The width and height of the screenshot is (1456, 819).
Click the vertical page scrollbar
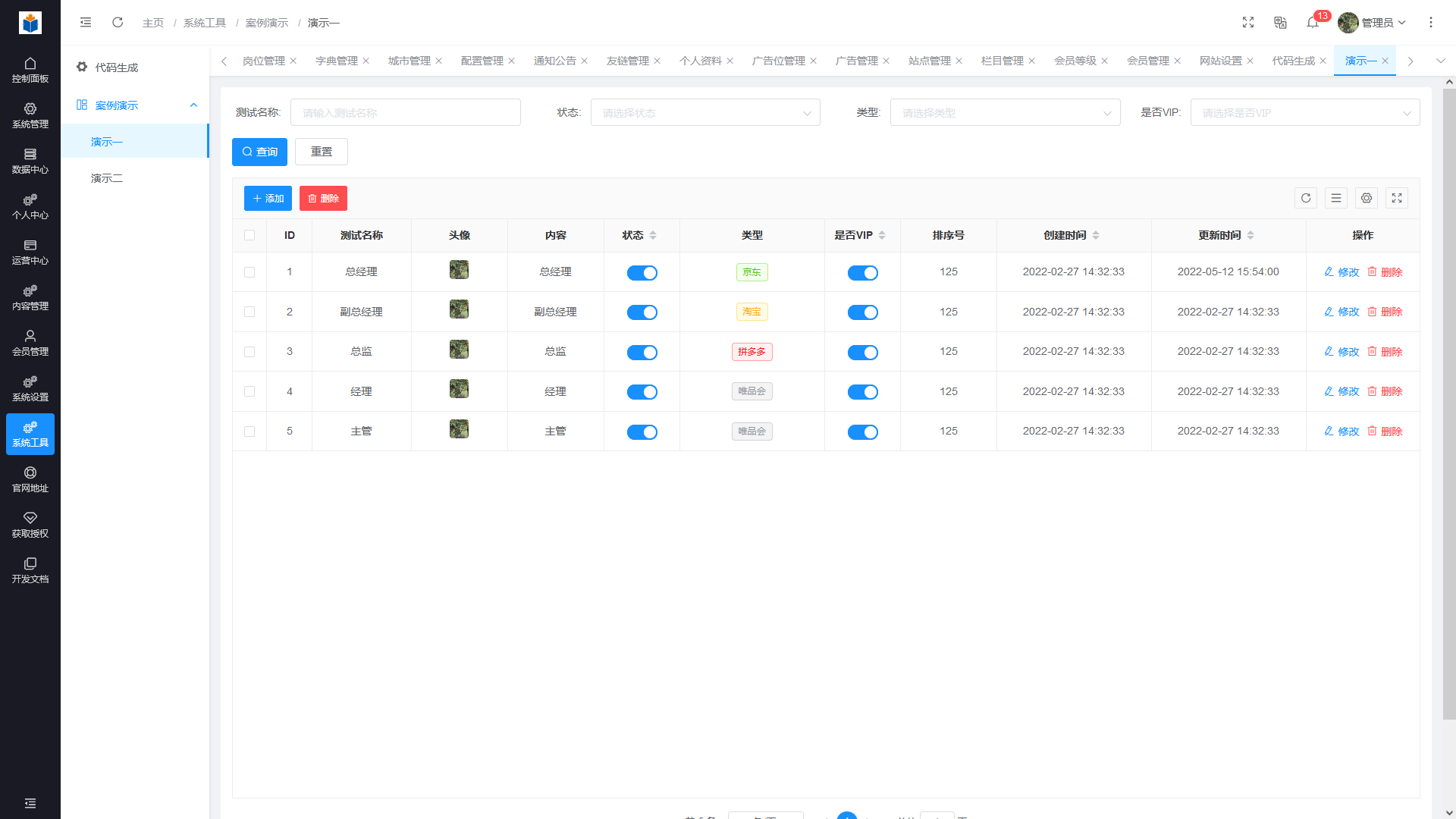[x=1449, y=404]
